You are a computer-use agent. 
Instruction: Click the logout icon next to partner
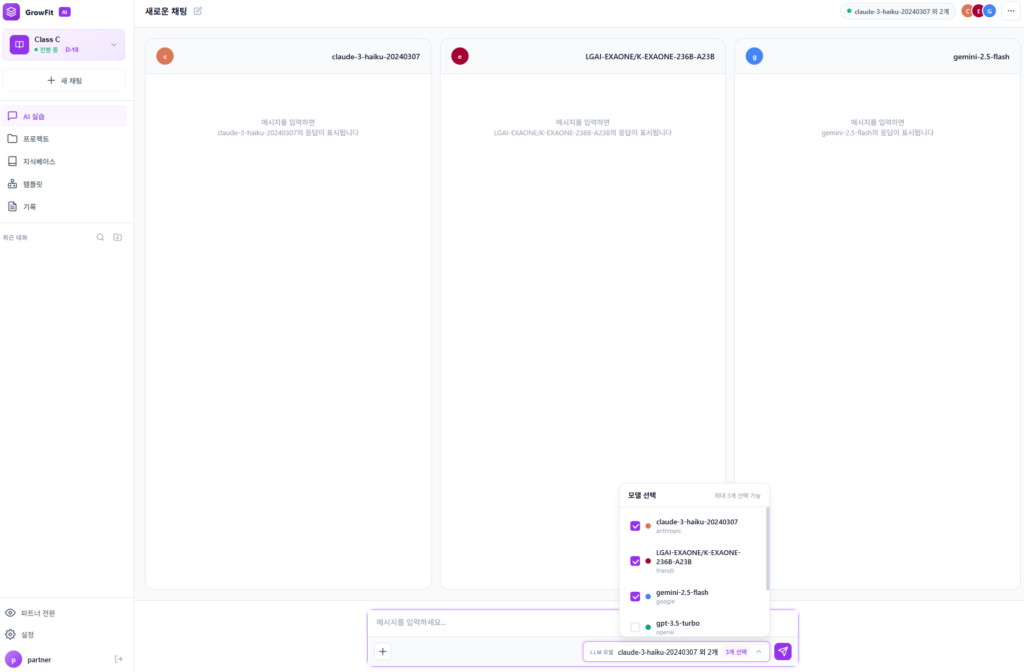(118, 659)
